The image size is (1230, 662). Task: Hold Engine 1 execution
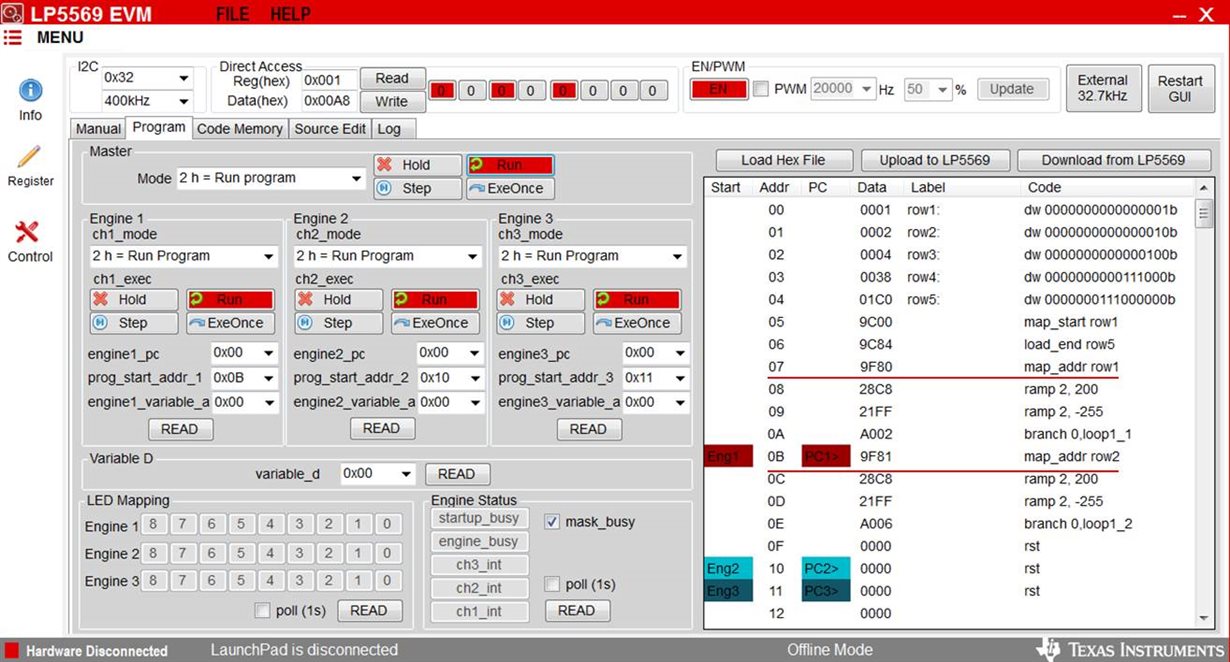pos(134,299)
